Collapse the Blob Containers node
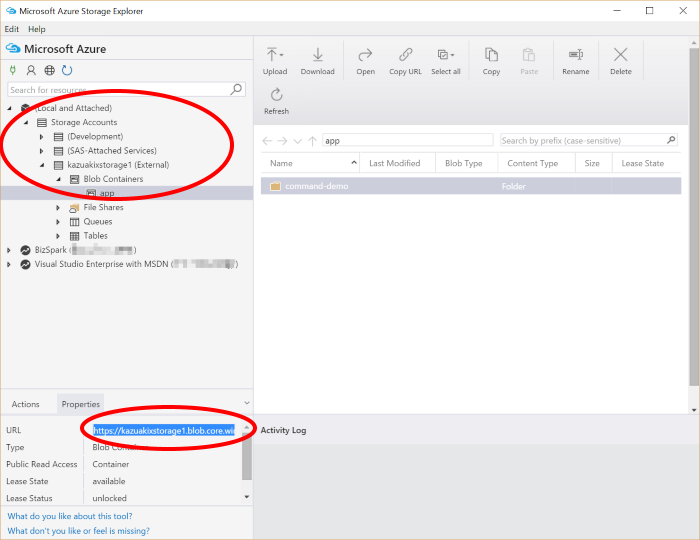 pyautogui.click(x=58, y=179)
